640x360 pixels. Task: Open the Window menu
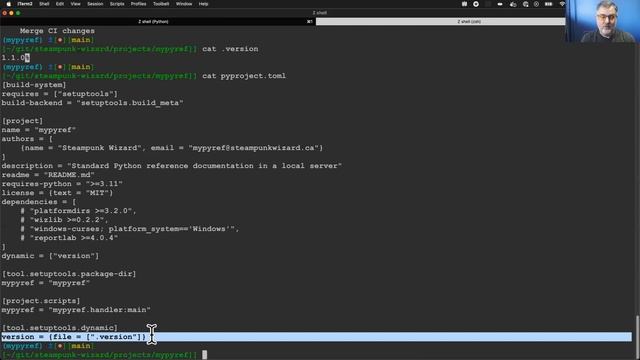pos(184,4)
